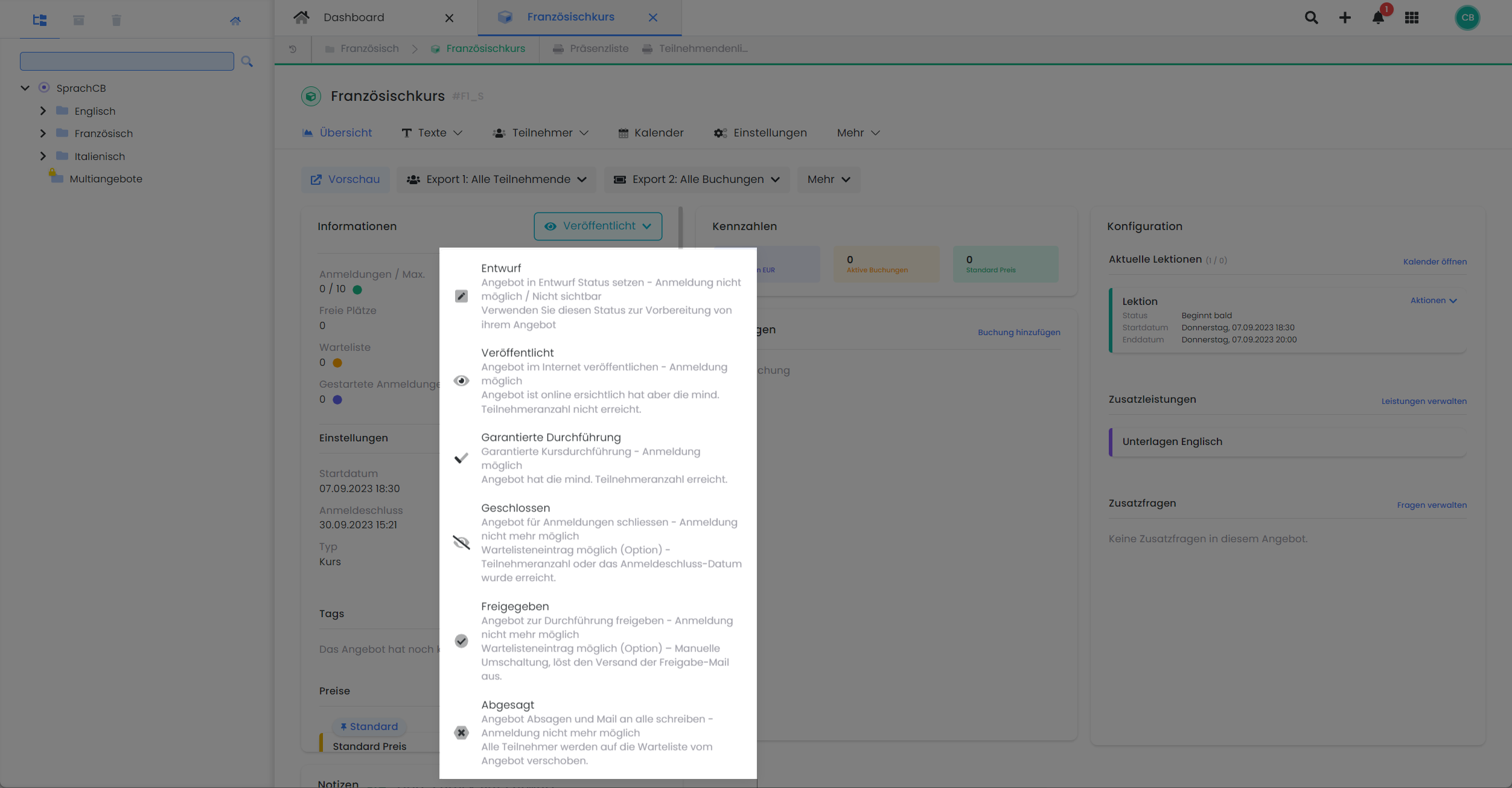Click the plus icon to create new item
Image resolution: width=1512 pixels, height=788 pixels.
coord(1345,18)
